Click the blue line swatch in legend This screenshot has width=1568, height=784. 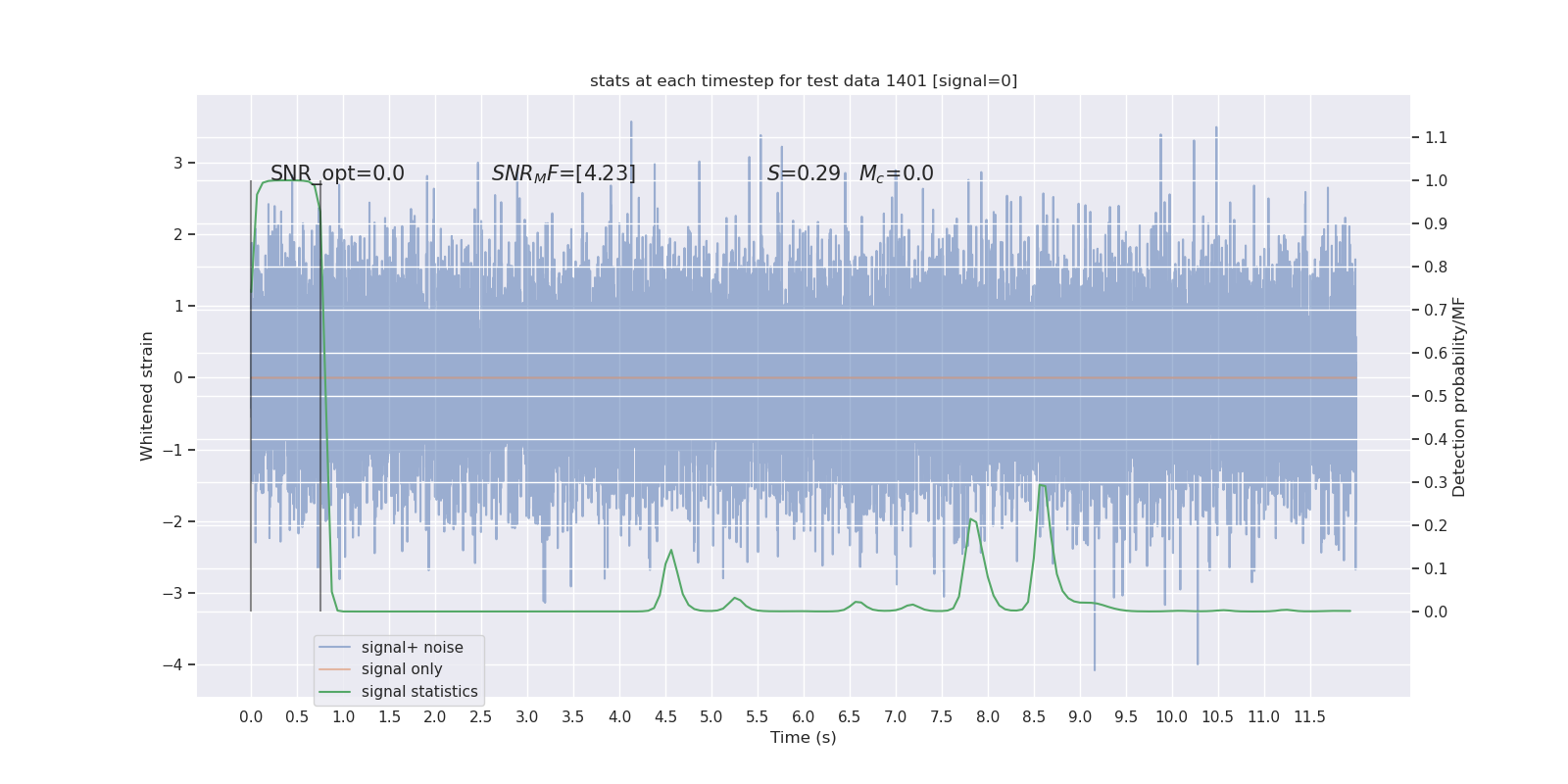tap(335, 648)
